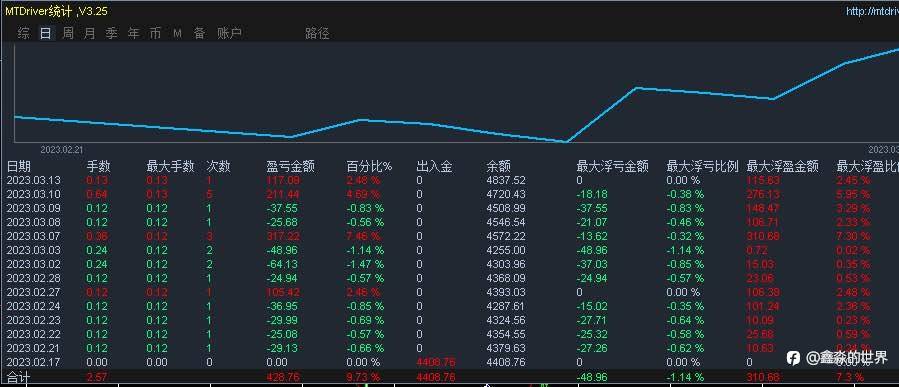Click the MTDriver统计 V3.25 title
This screenshot has width=899, height=387.
56,11
